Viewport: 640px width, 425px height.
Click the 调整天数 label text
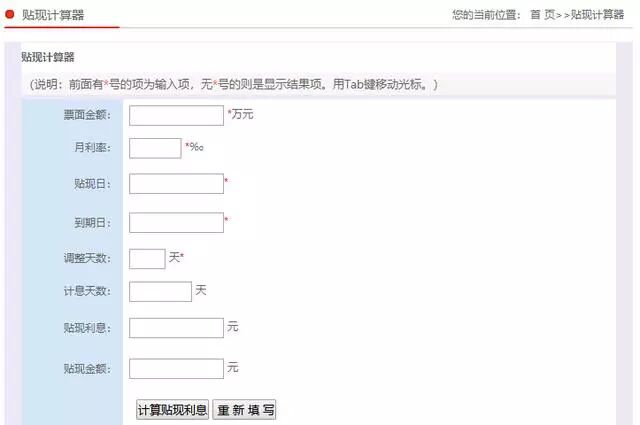click(x=86, y=259)
